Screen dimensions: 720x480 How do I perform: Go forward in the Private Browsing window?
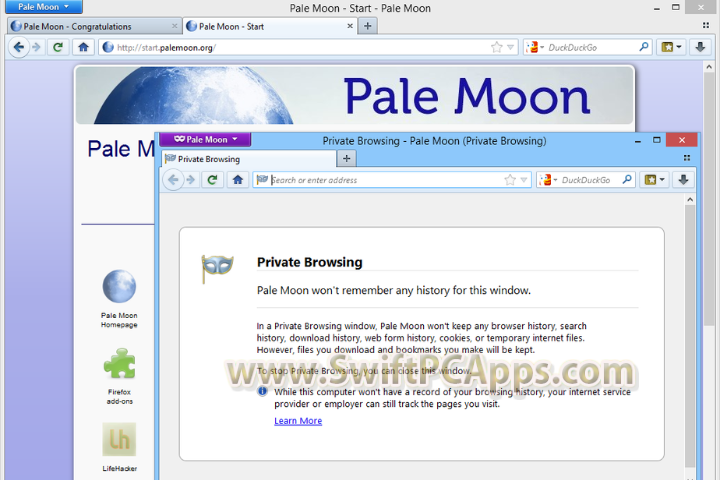191,180
